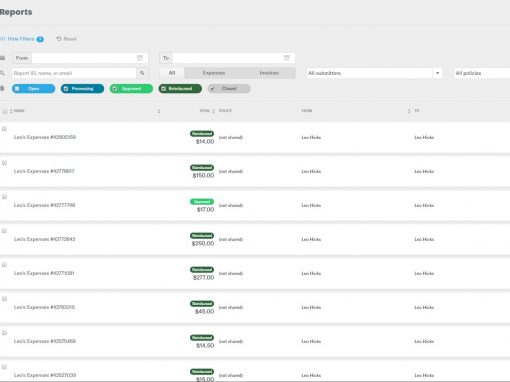
Task: Check the box for the $277.00 report row
Action: pos(4,265)
